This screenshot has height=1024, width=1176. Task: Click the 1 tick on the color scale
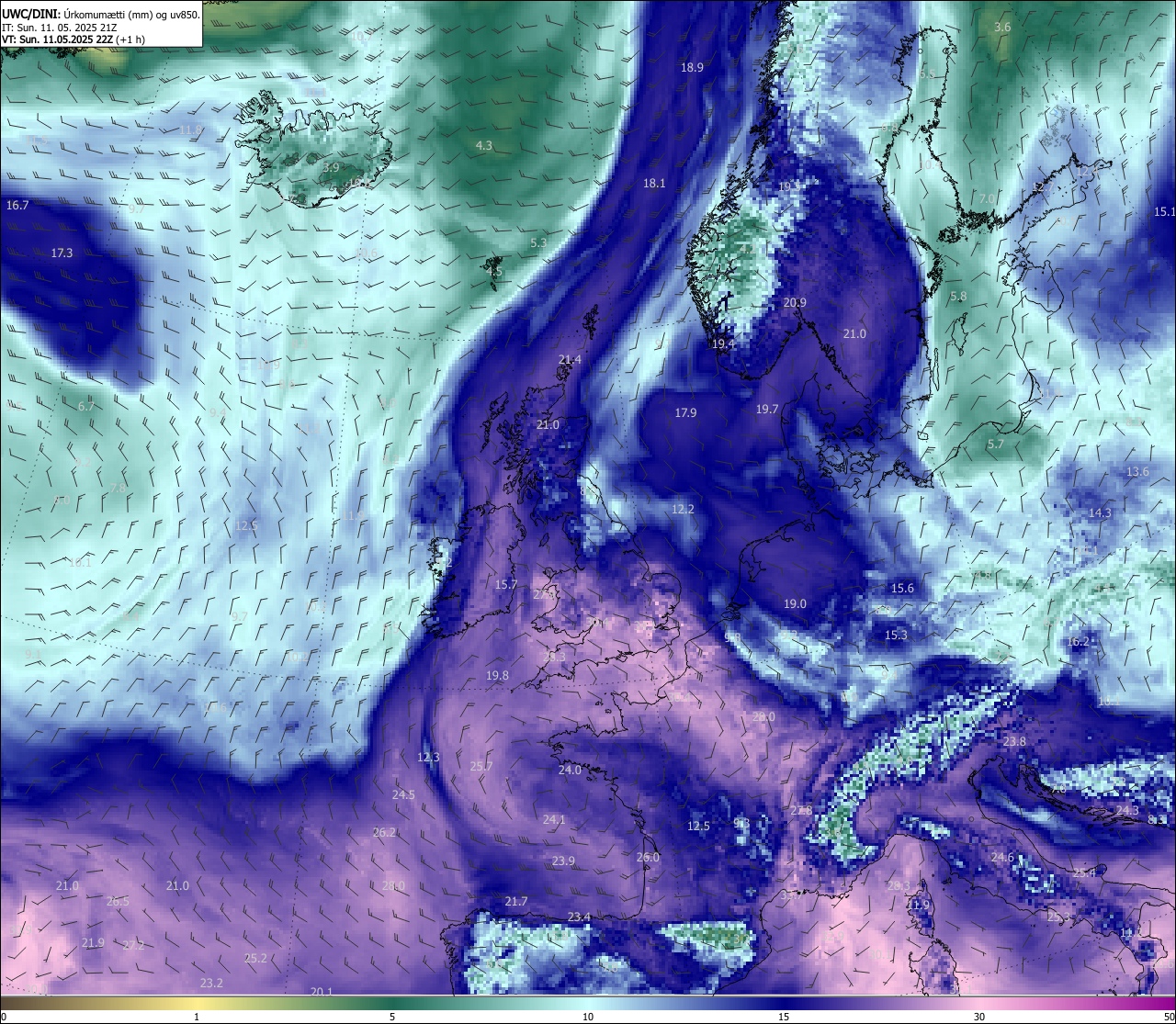tap(197, 1017)
